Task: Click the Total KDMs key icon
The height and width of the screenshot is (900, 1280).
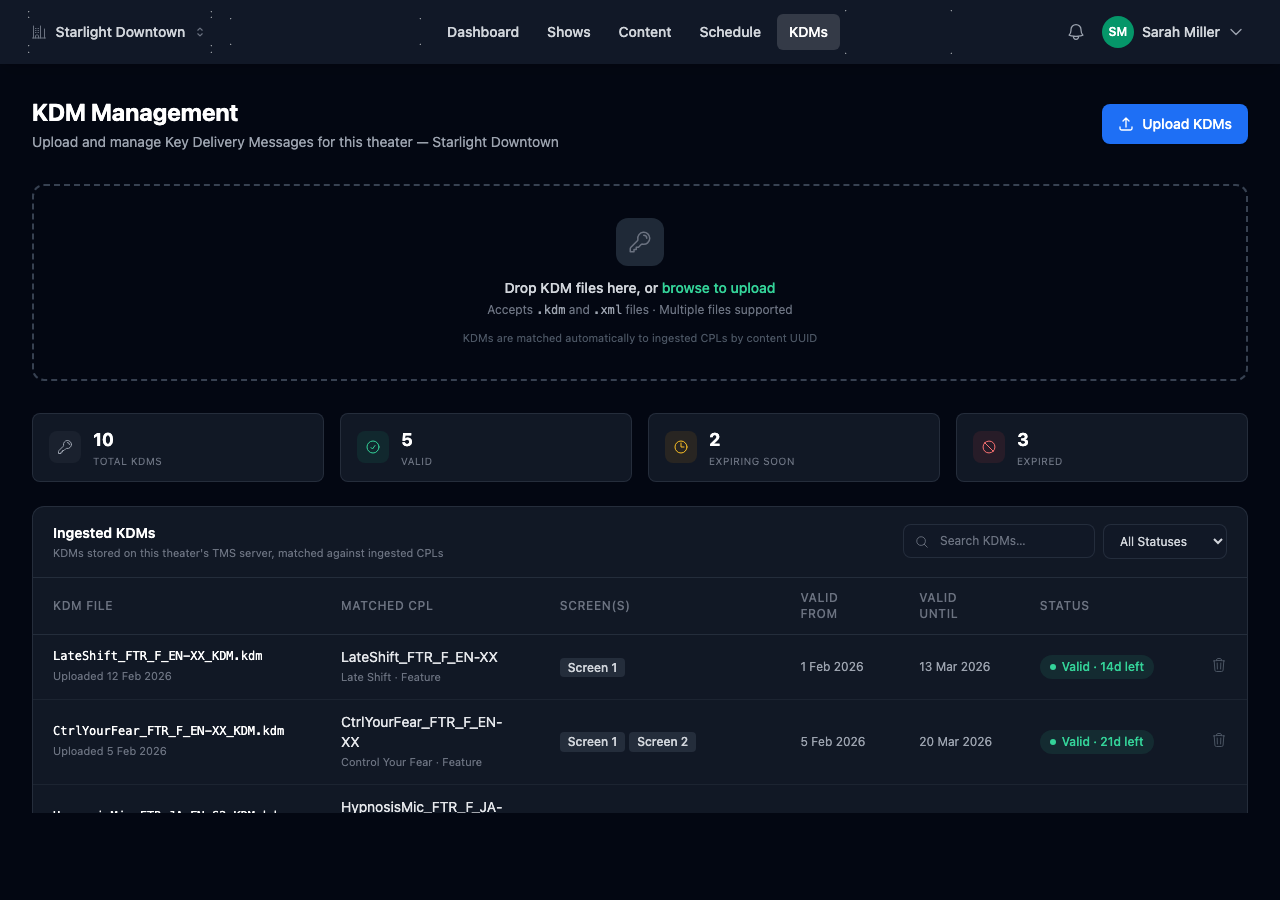Action: (65, 447)
